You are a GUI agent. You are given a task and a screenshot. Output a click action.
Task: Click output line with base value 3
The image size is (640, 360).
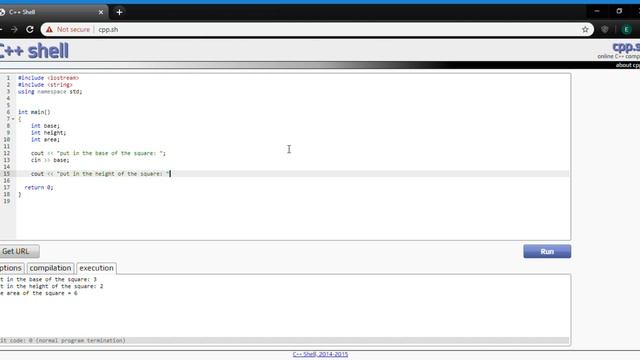tap(48, 279)
